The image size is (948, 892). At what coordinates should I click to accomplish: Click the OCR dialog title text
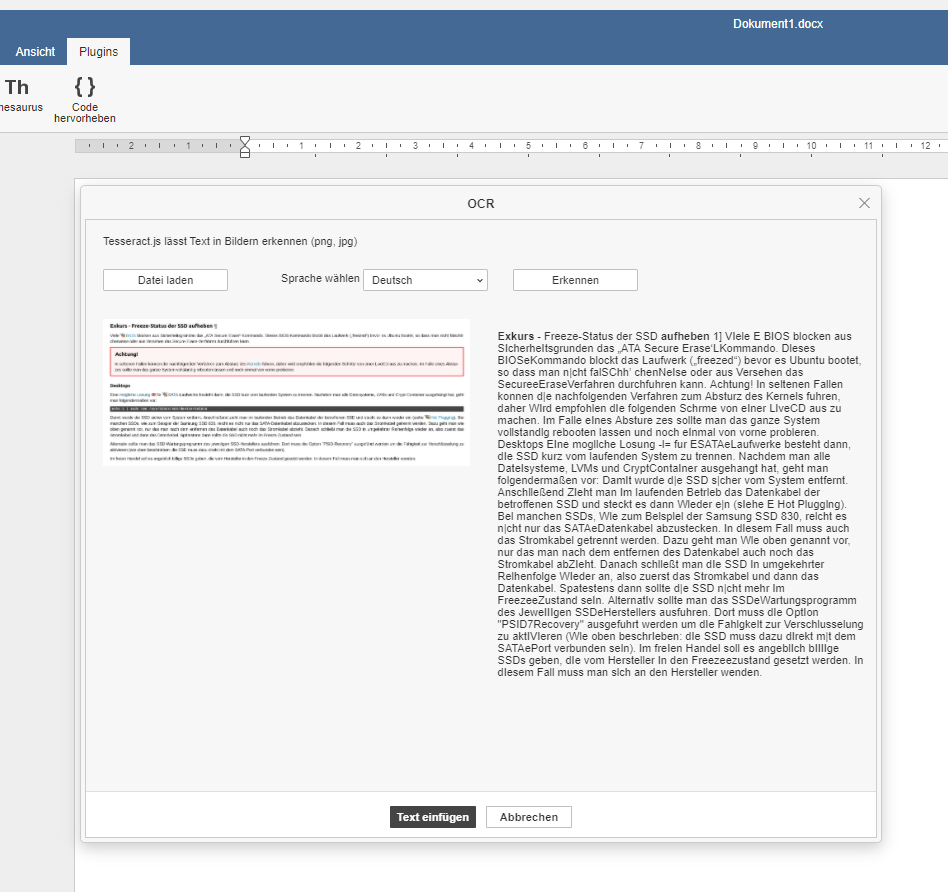pos(481,202)
